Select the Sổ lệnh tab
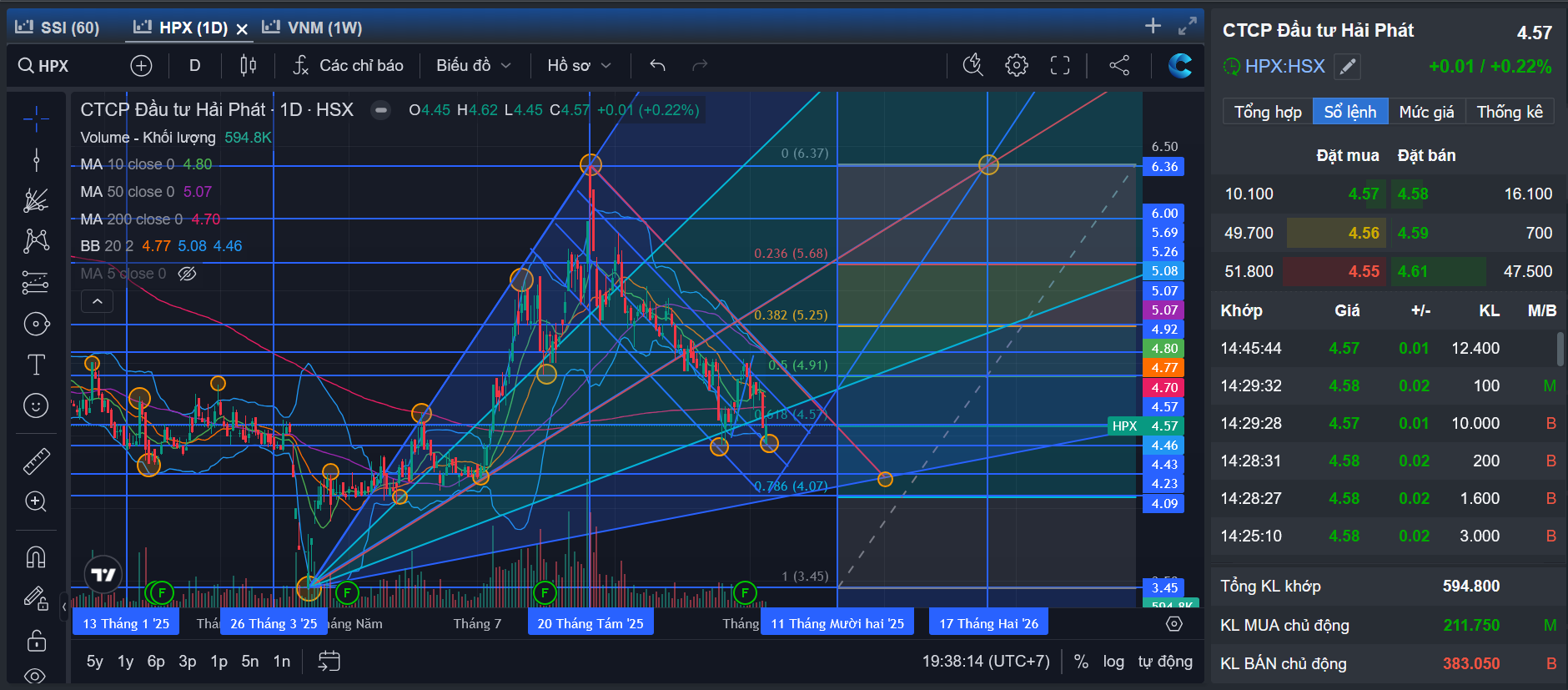The width and height of the screenshot is (1568, 690). tap(1350, 112)
